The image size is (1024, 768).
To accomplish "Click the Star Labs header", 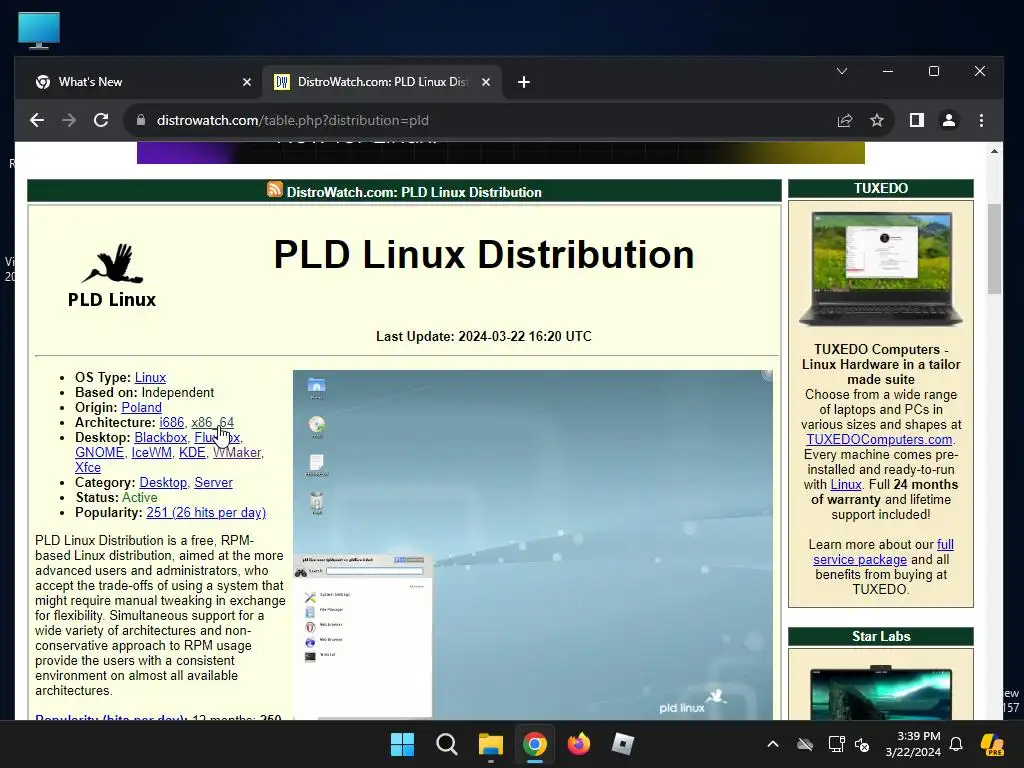I will click(881, 637).
